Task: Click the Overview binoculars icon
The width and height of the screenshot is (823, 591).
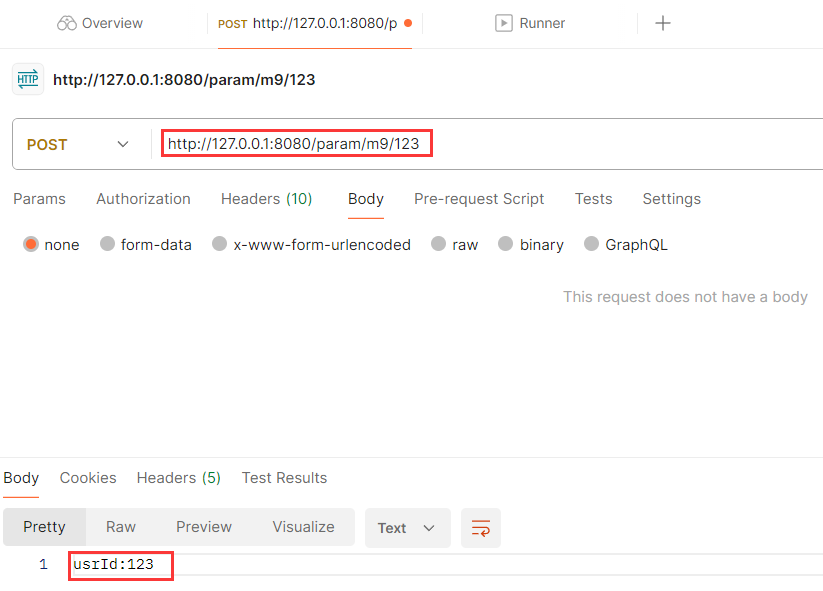Action: (67, 23)
